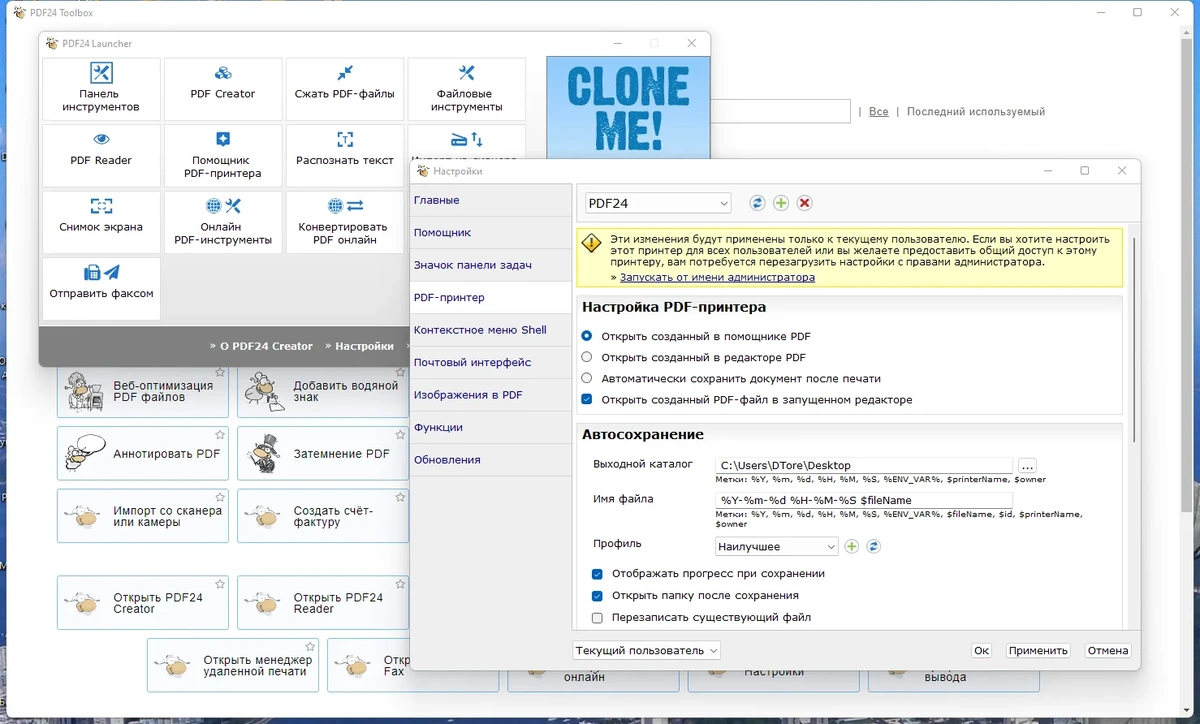The image size is (1200, 724).
Task: Click red delete printer icon
Action: 805,203
